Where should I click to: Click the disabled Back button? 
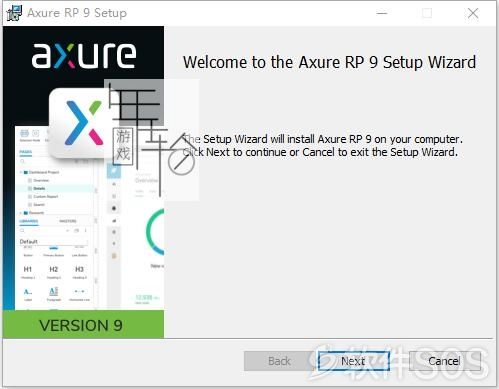[x=279, y=361]
